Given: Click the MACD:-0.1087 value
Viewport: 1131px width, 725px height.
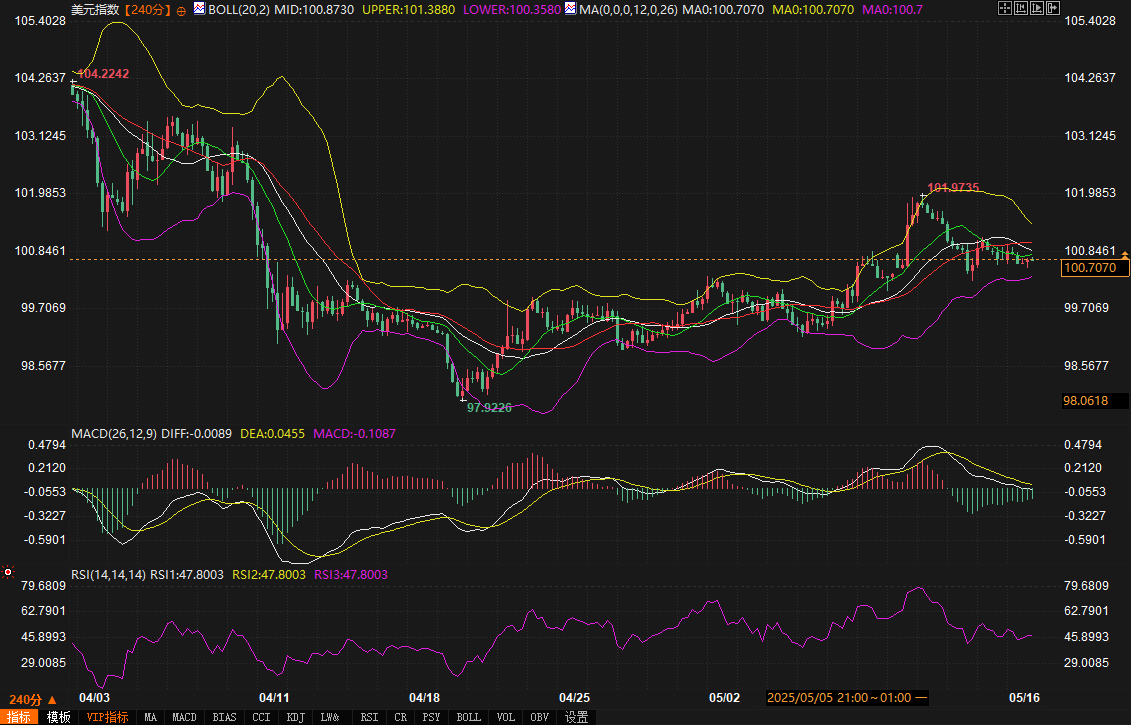Looking at the screenshot, I should 354,434.
